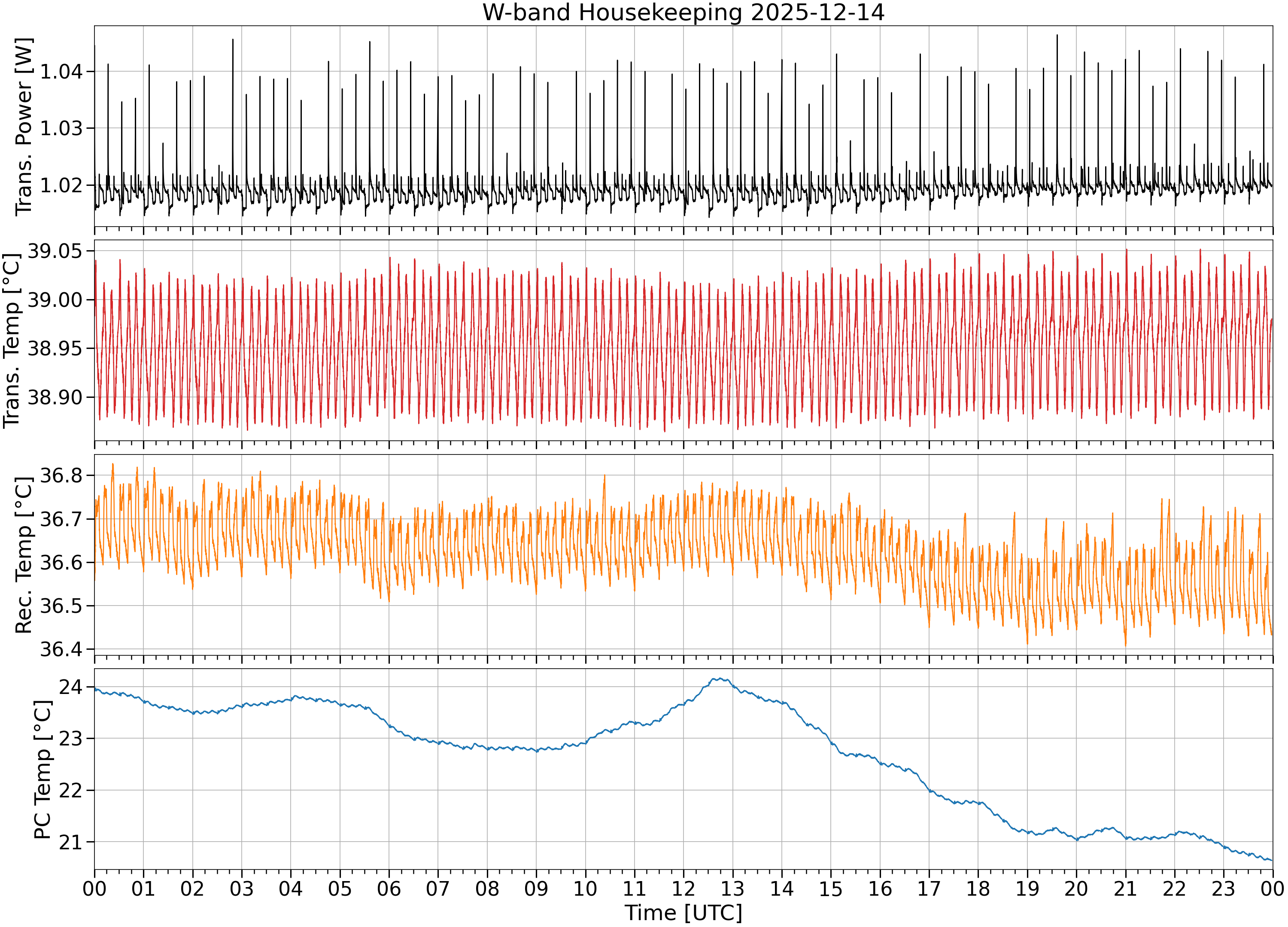Click the plot title W-band Housekeeping 2025-12-14

[683, 12]
